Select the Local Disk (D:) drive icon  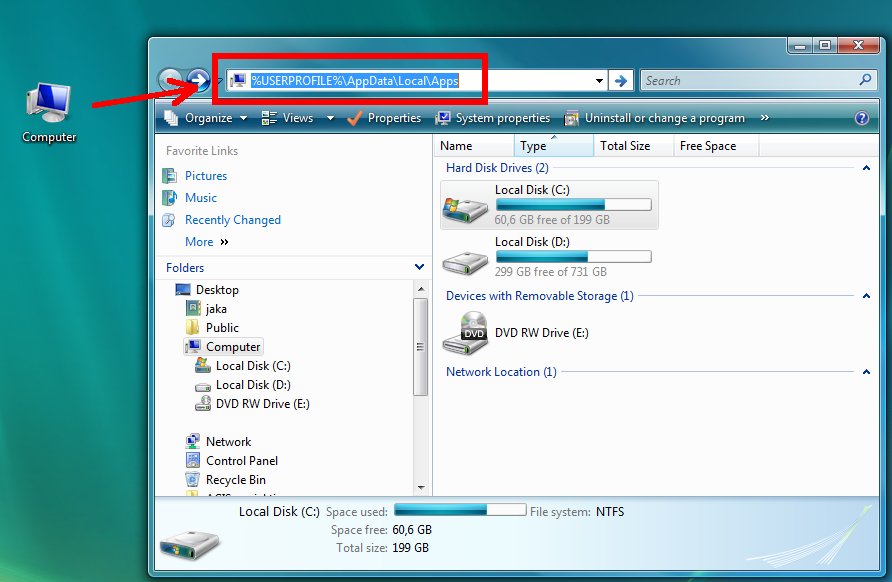[465, 259]
